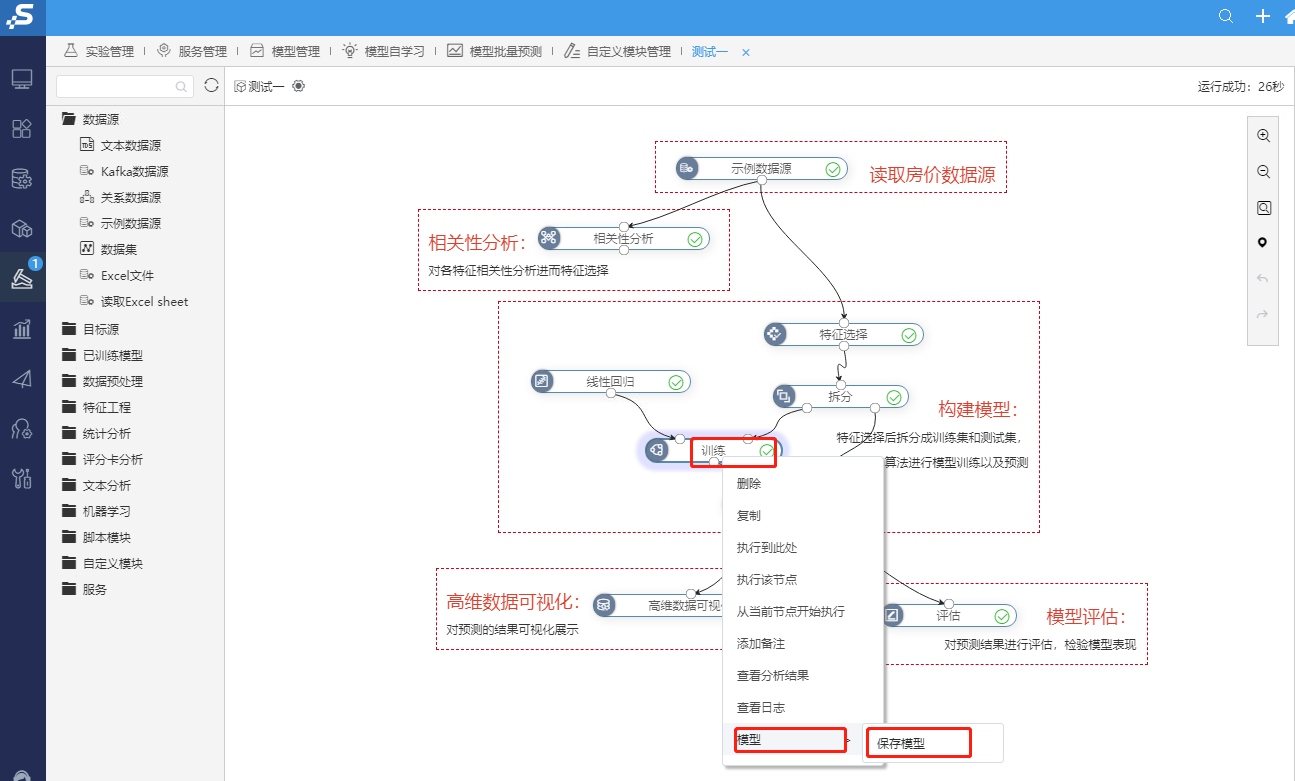Expand the 评分卡分析 folder
The height and width of the screenshot is (781, 1295).
click(x=69, y=459)
